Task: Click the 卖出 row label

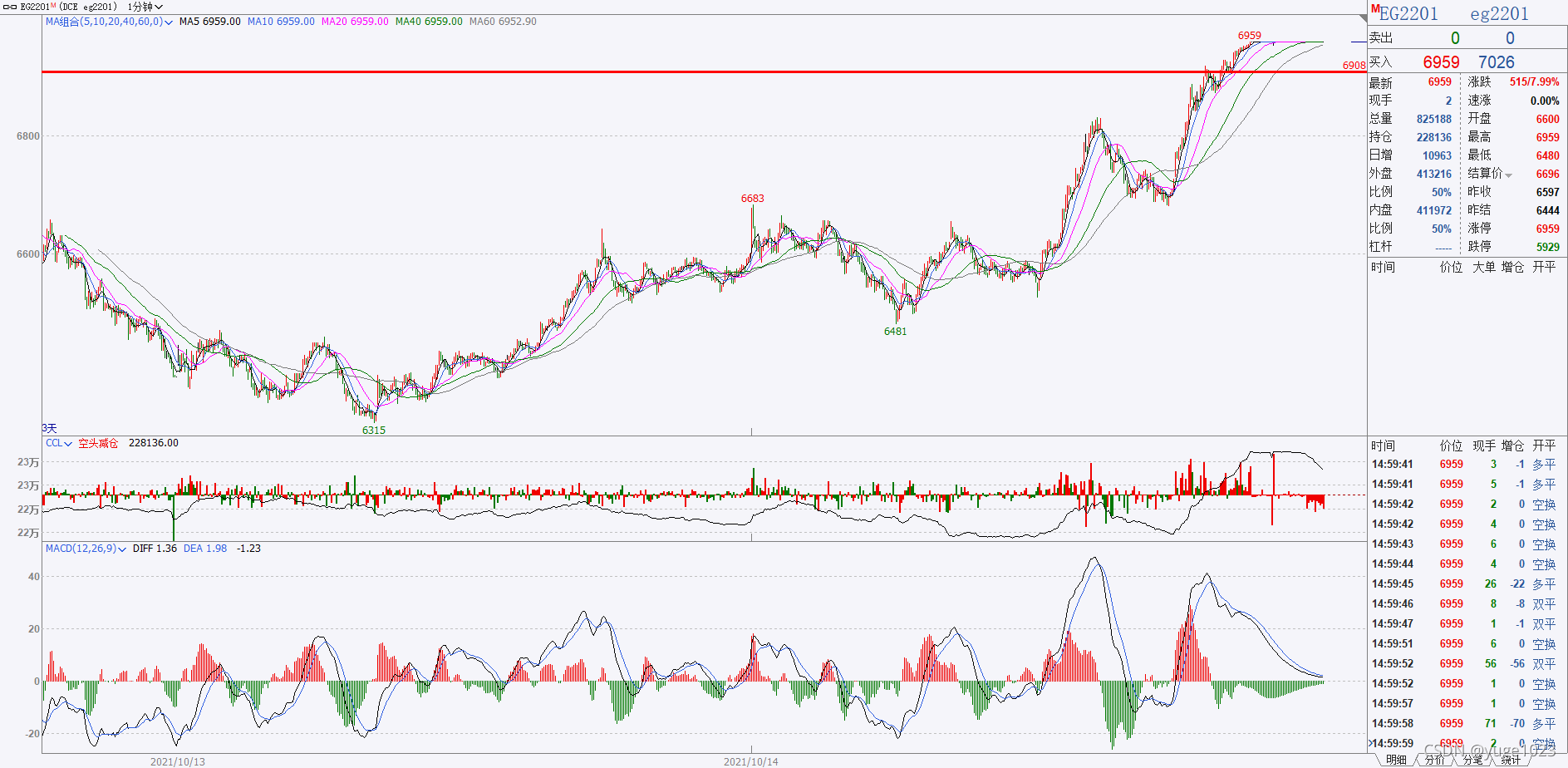Action: 1381,37
